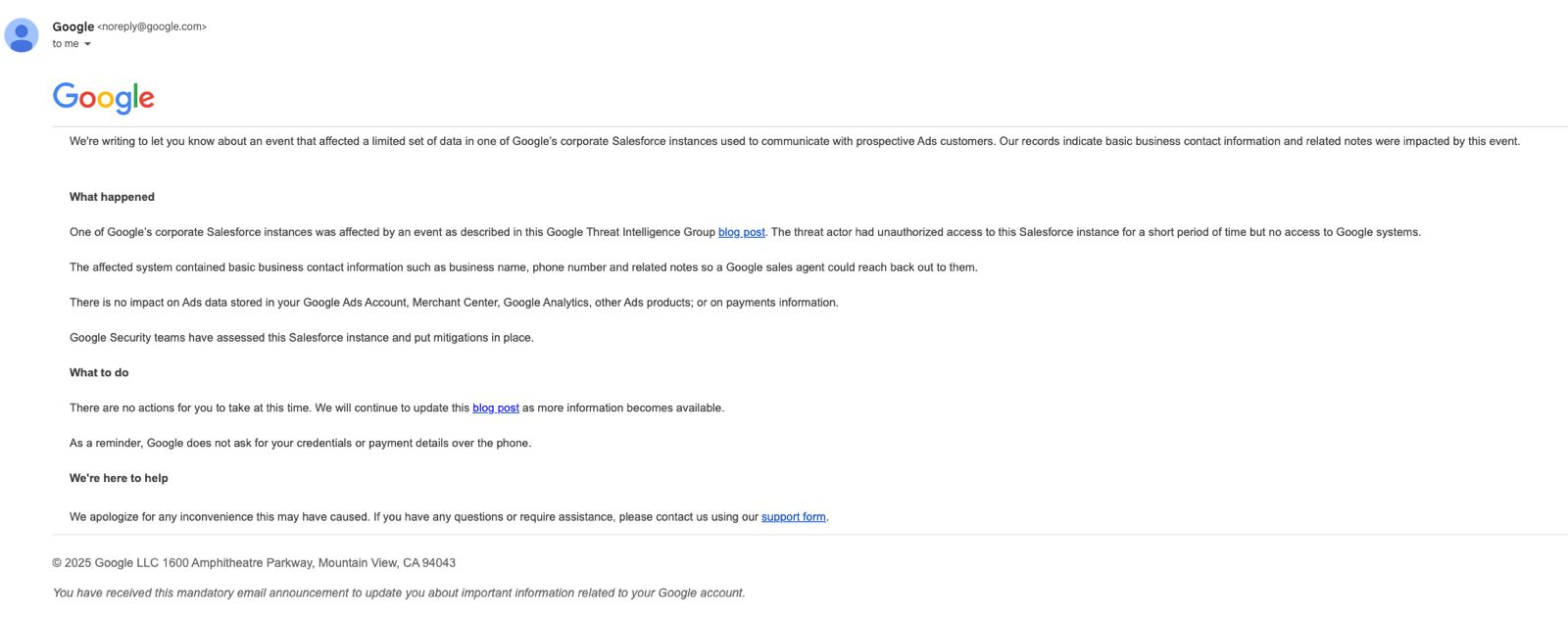Click paragraph 'The affected system contained basic business'
Image resolution: width=1568 pixels, height=621 pixels.
pos(523,267)
